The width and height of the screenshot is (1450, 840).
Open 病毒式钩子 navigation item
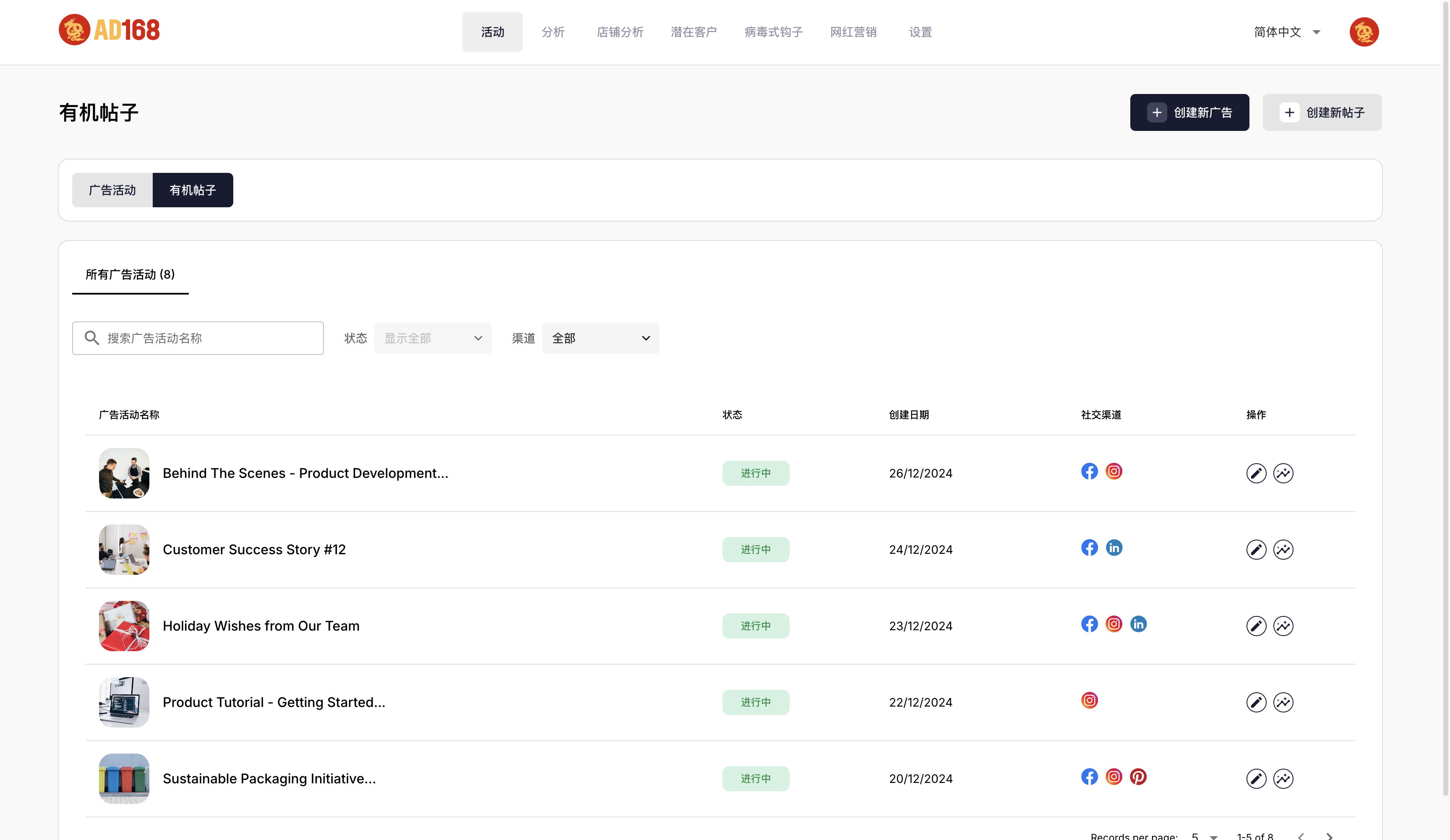pyautogui.click(x=773, y=32)
